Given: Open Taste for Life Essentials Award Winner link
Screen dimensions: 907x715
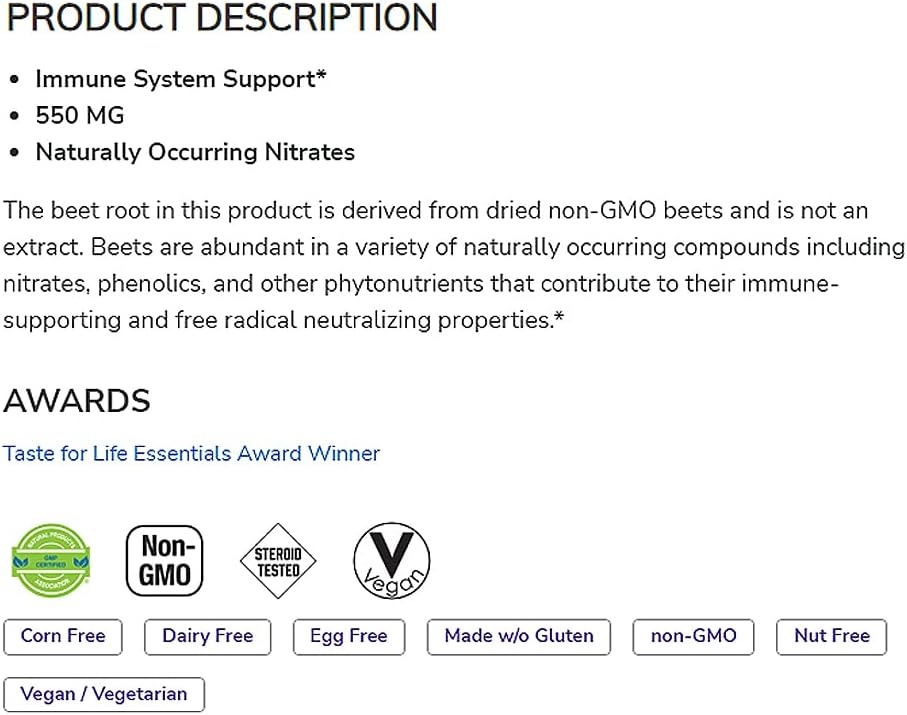Looking at the screenshot, I should [x=191, y=454].
